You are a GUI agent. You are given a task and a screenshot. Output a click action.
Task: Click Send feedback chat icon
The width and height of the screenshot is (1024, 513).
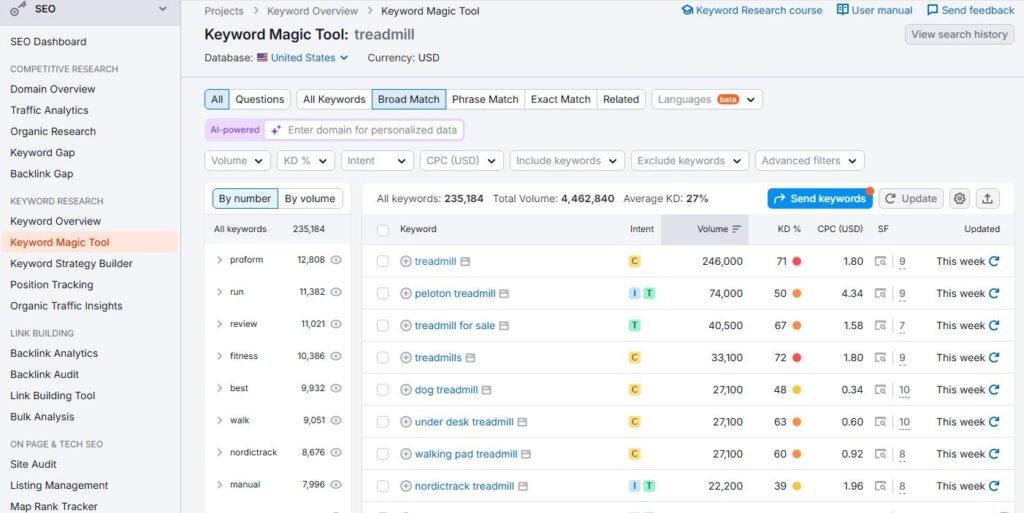933,10
